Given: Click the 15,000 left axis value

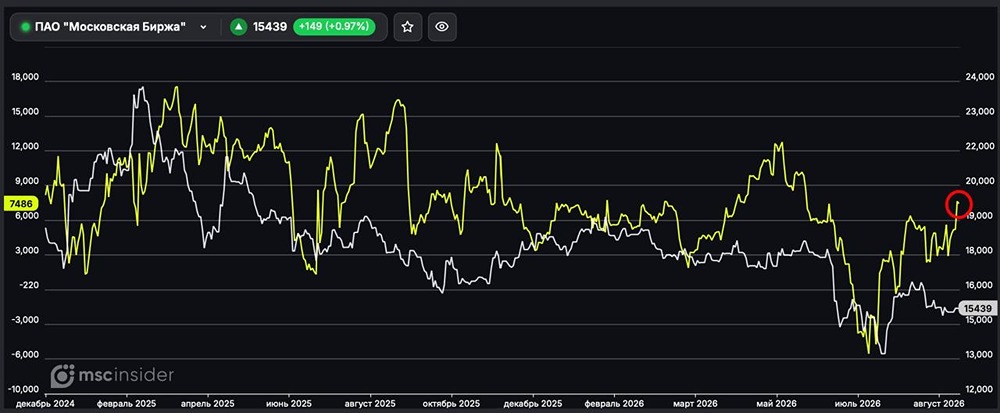Looking at the screenshot, I should [x=26, y=112].
